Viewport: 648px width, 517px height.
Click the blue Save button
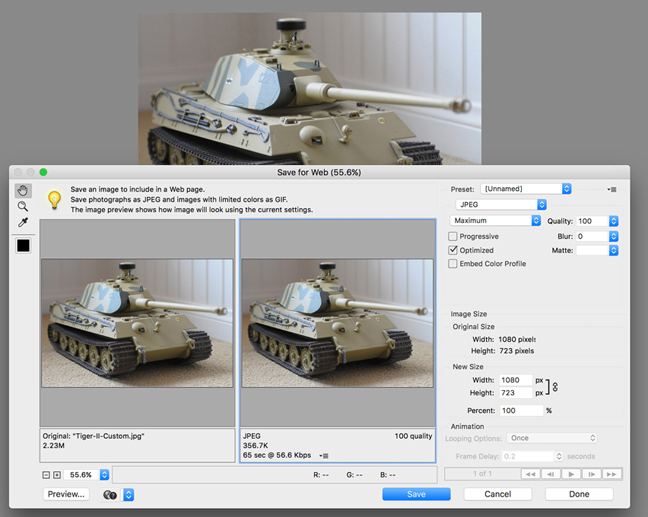point(416,494)
